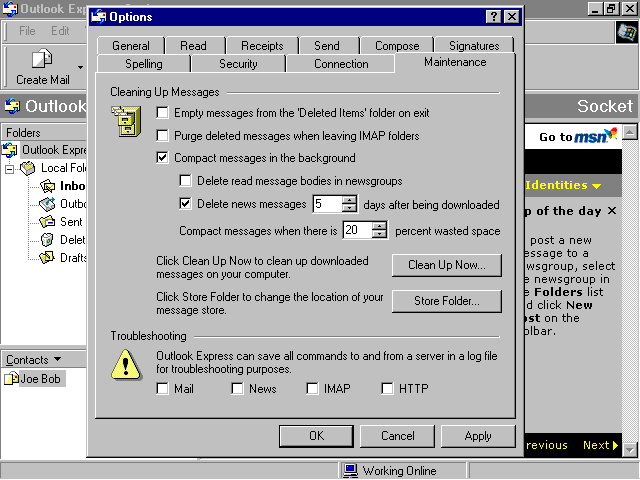The width and height of the screenshot is (640, 480).
Task: Close the tip of the day pane
Action: click(611, 211)
